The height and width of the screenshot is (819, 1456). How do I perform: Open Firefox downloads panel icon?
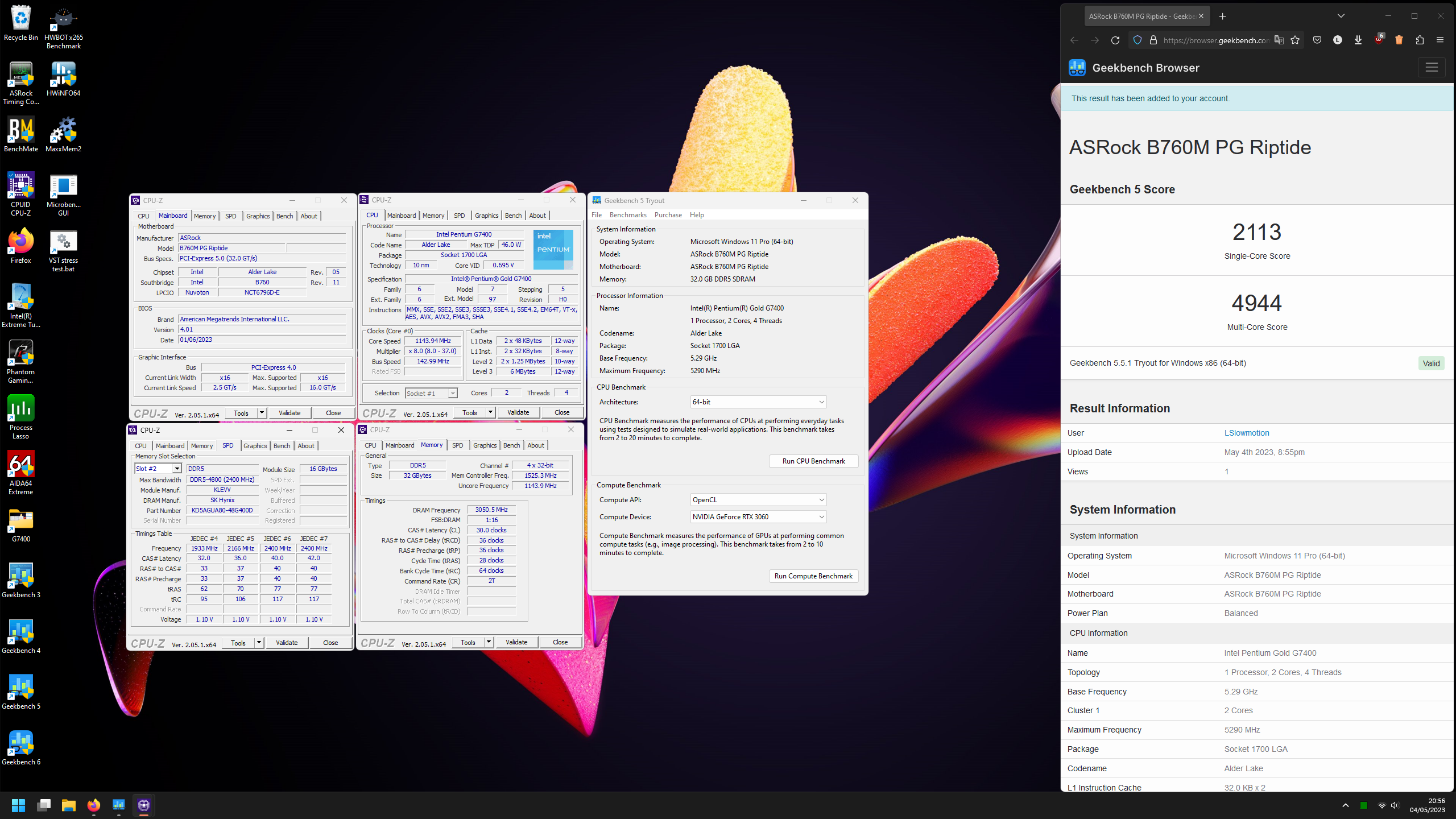(x=1358, y=40)
